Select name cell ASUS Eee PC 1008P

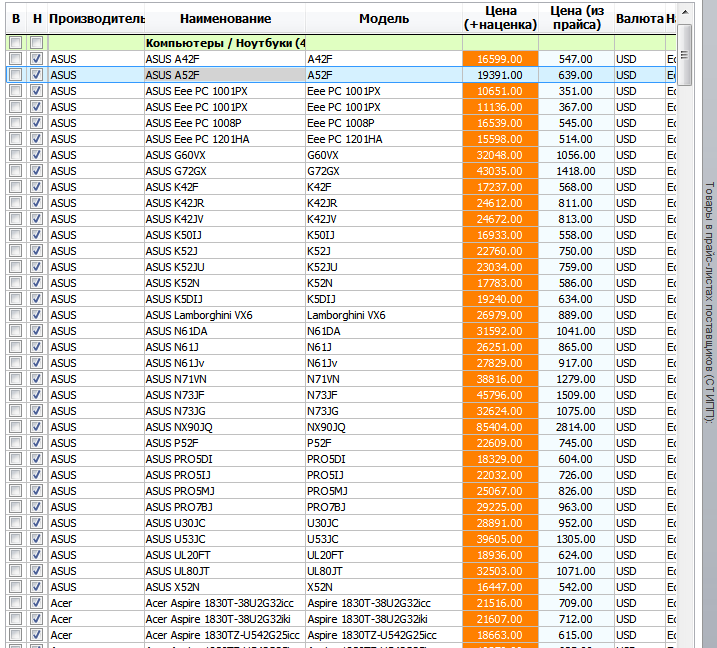point(225,123)
